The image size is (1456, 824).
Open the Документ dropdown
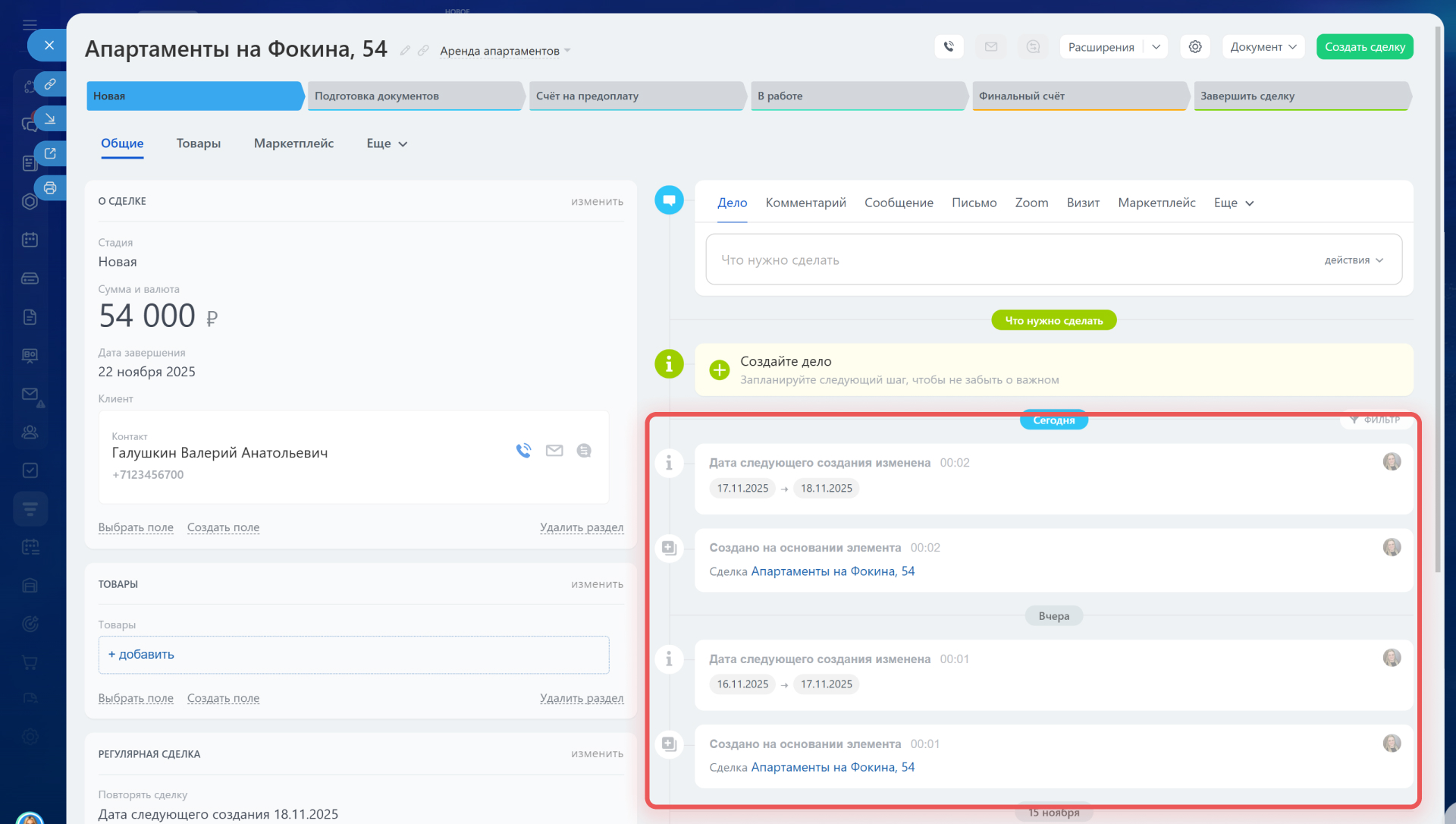click(1263, 47)
